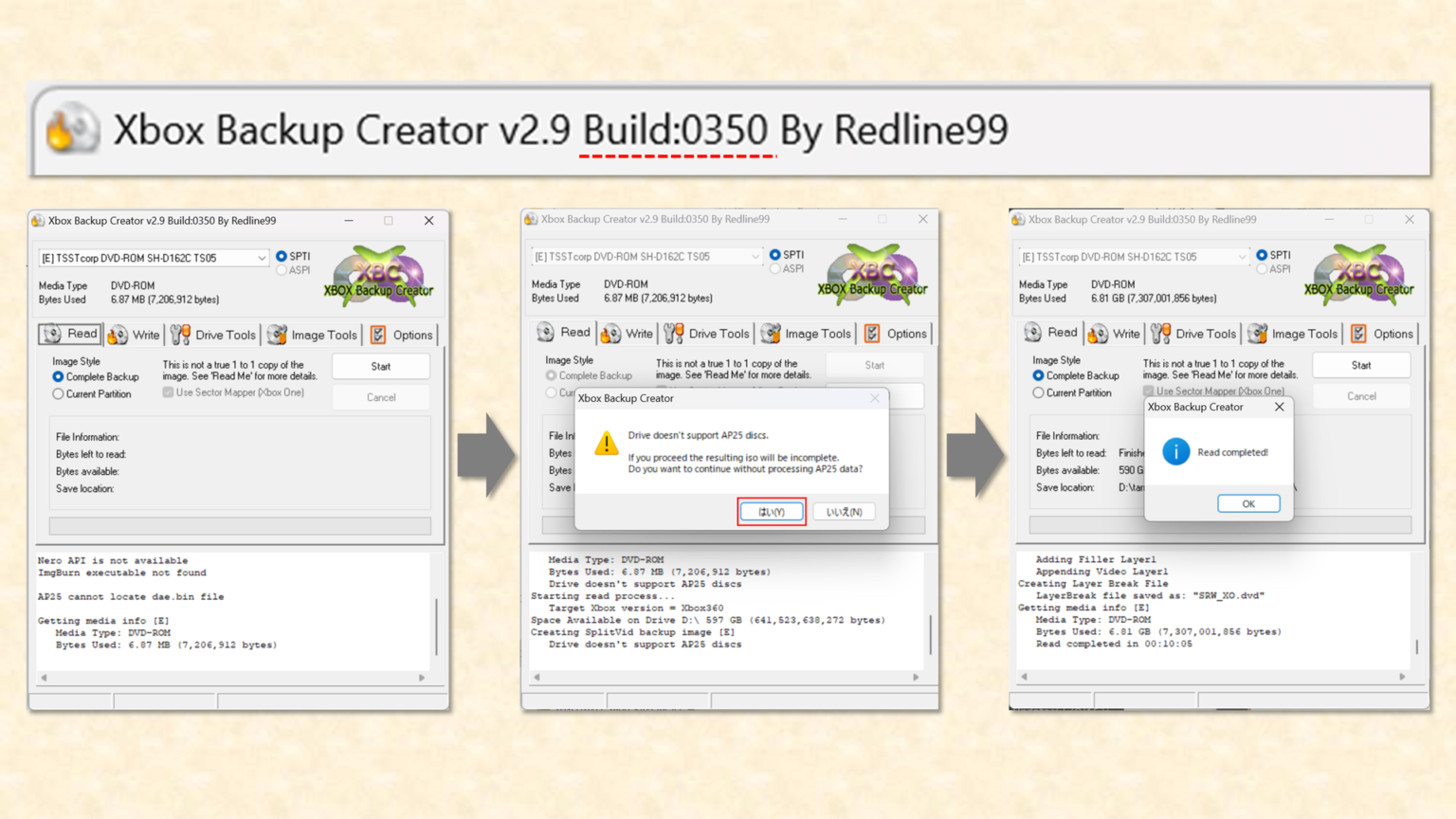Viewport: 1456px width, 819px height.
Task: Click the XBC logo in the left window
Action: point(379,275)
